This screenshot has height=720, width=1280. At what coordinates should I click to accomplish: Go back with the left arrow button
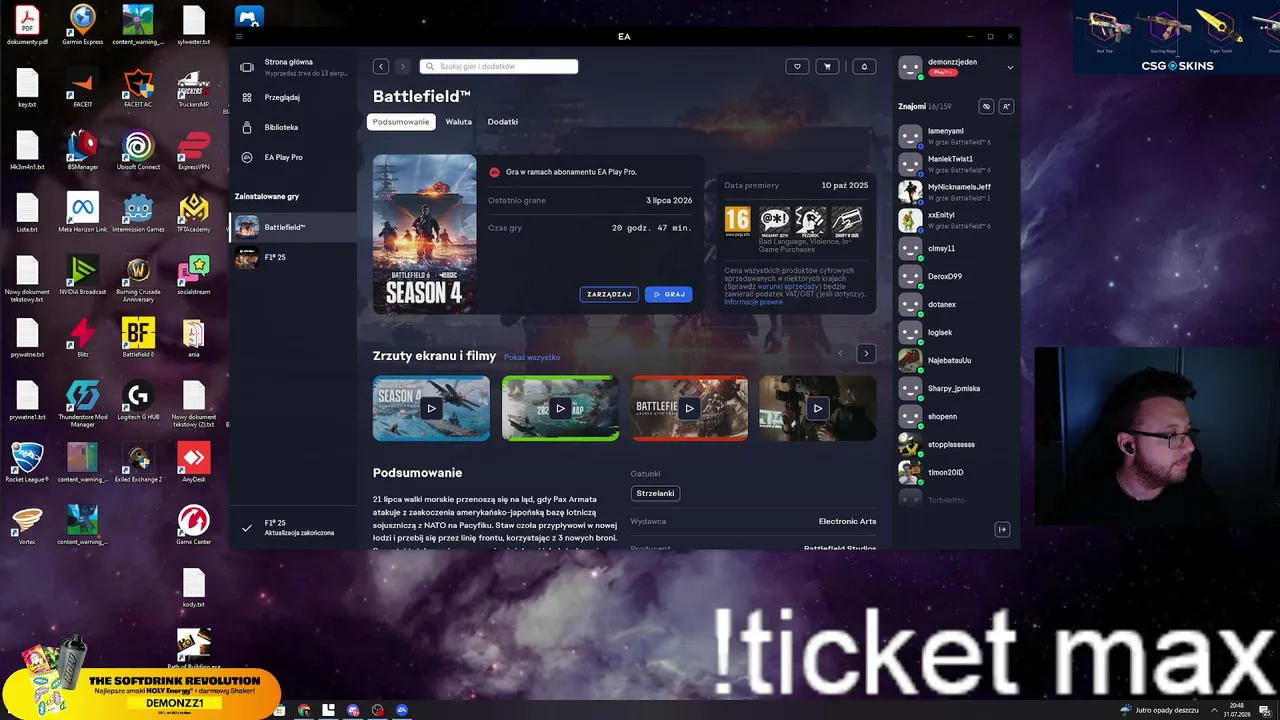[381, 67]
